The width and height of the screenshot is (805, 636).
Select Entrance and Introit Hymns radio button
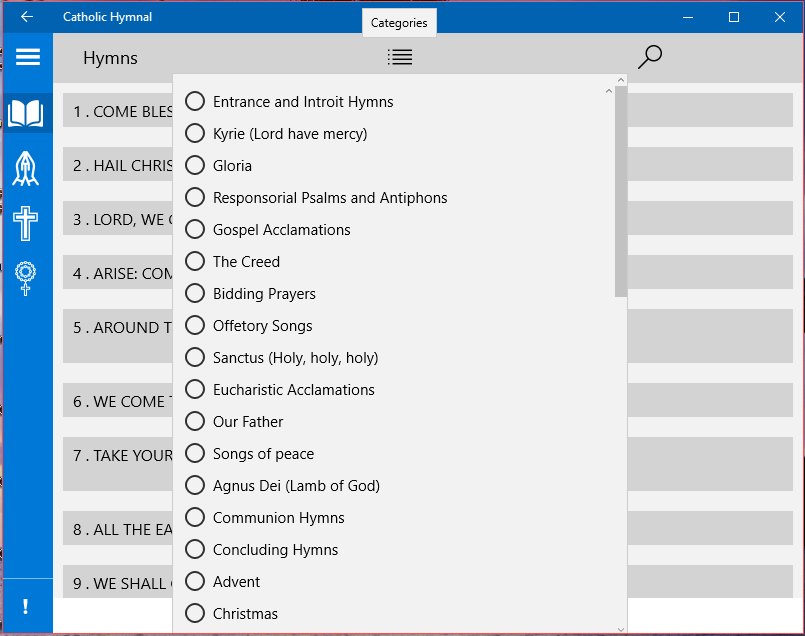point(195,101)
